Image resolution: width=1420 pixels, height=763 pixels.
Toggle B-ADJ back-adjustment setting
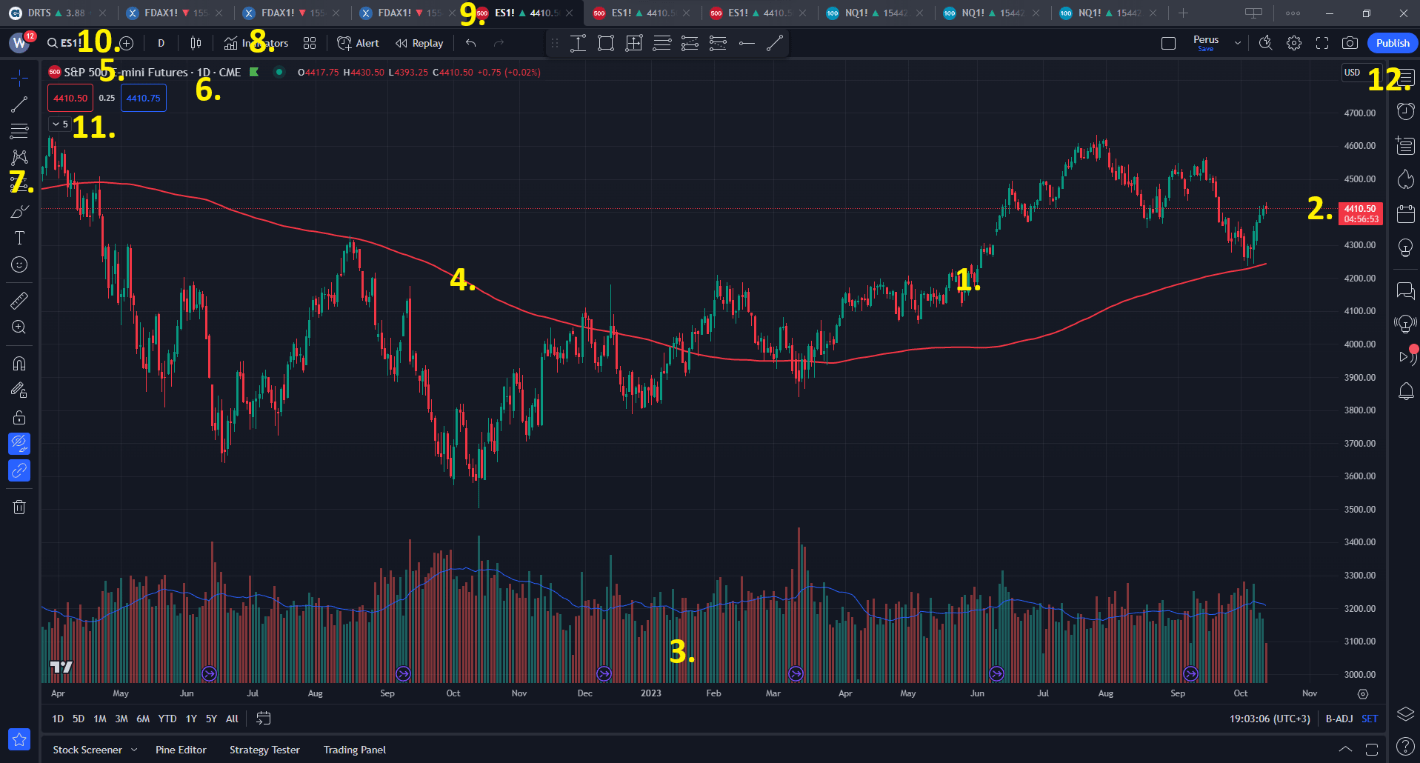click(1337, 718)
